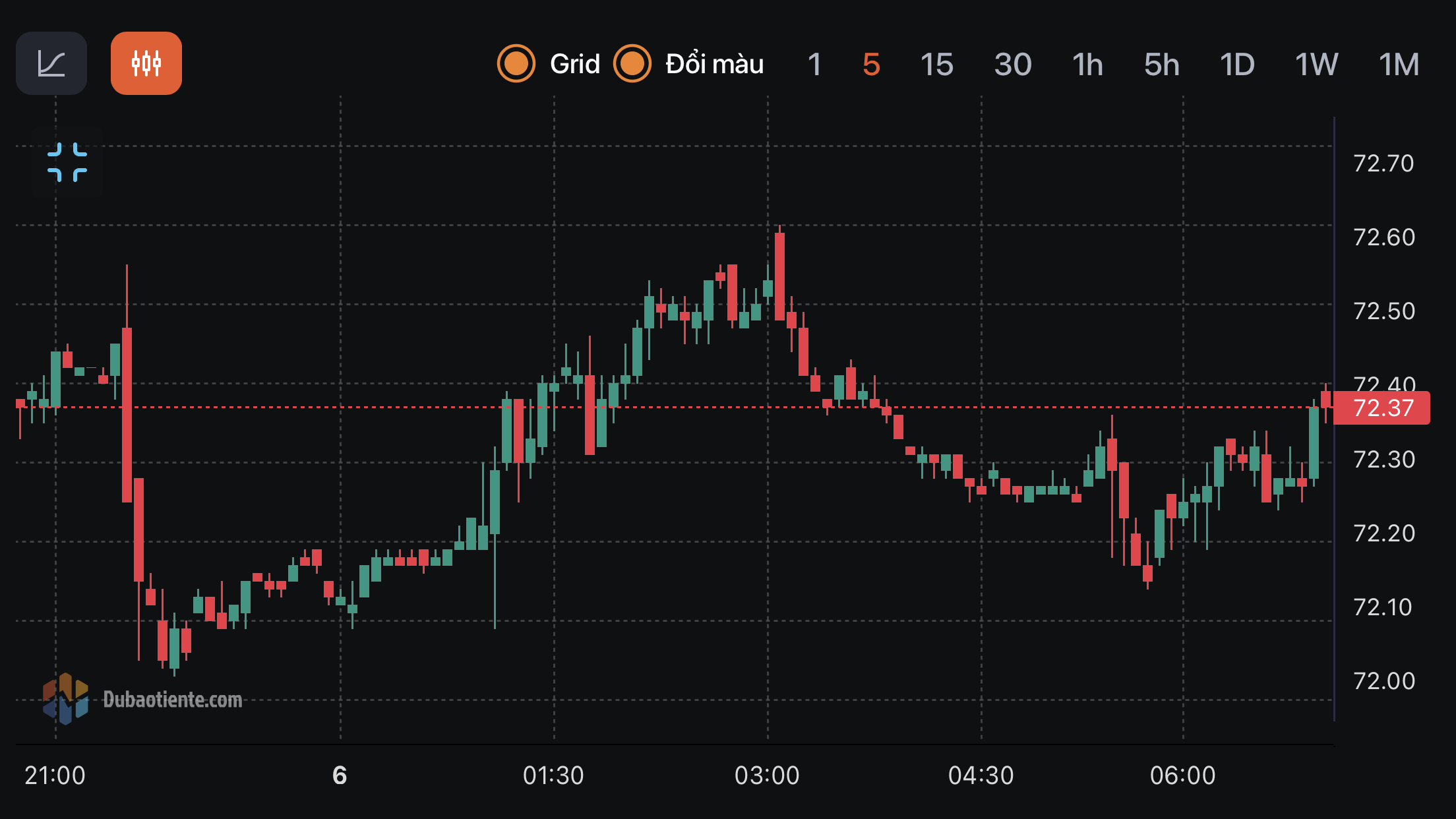Collapse chart from fullscreen mode
Image resolution: width=1456 pixels, height=819 pixels.
pyautogui.click(x=67, y=162)
